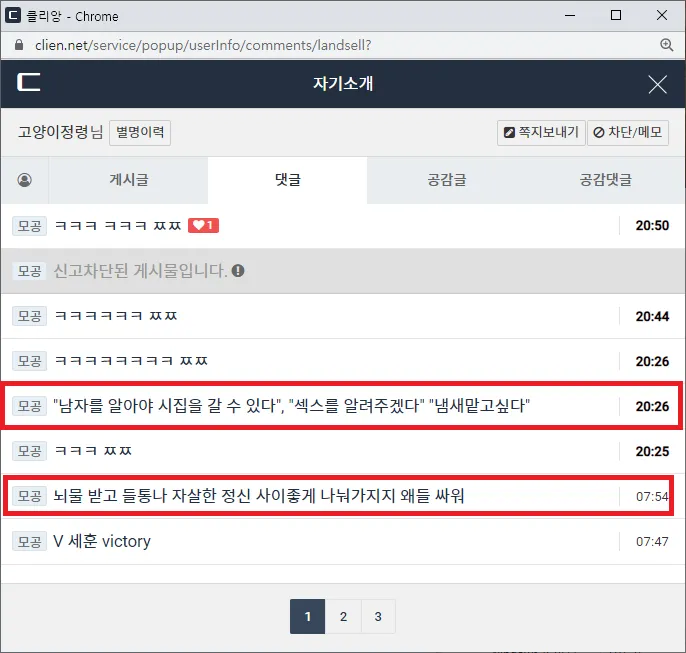The image size is (686, 653).
Task: Click 차단/메모 button
Action: pos(628,133)
